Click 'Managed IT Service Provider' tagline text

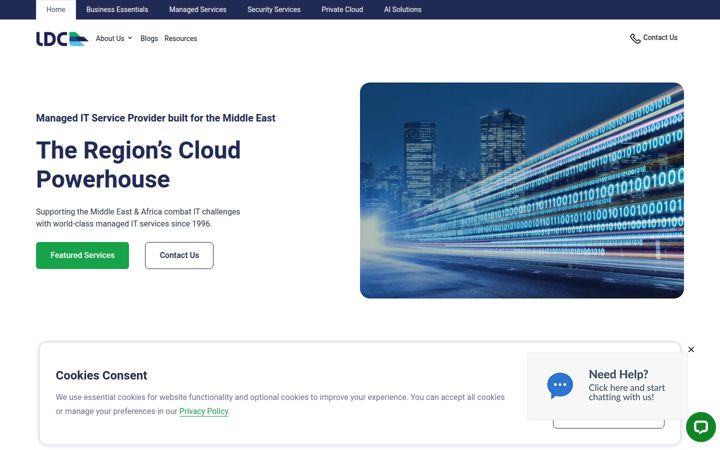click(155, 118)
